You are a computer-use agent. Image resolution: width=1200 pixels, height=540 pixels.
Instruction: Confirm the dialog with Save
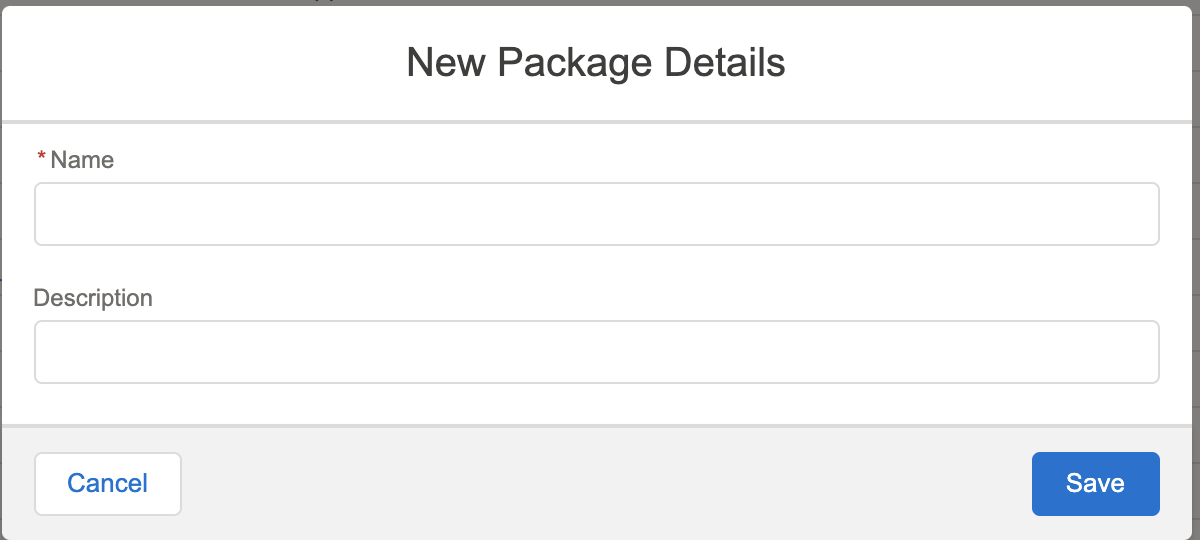[x=1095, y=484]
